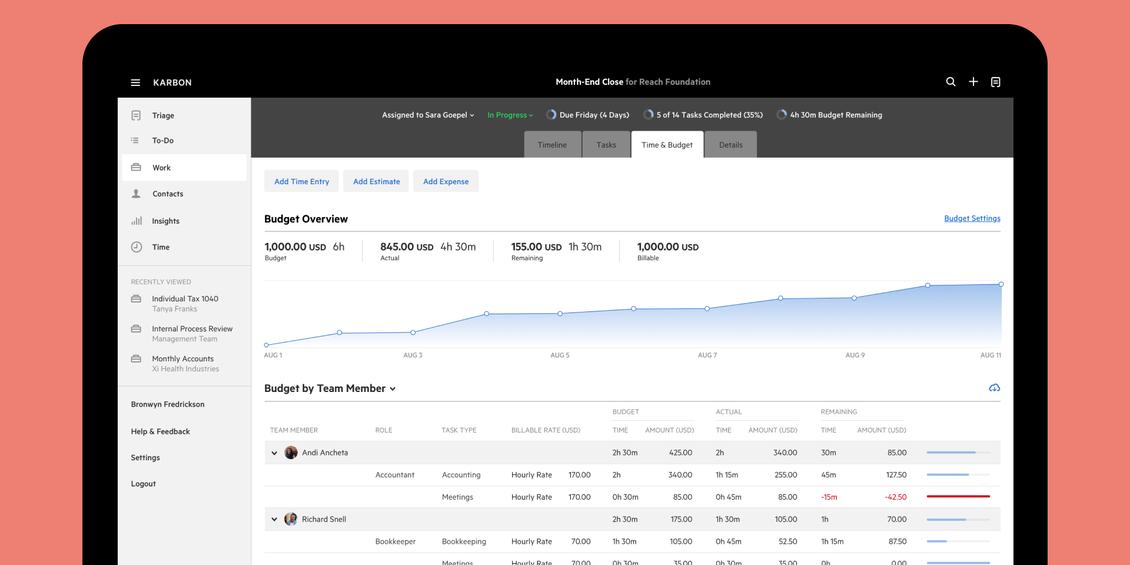Click Andi Ancheta's avatar
This screenshot has height=565, width=1130.
pos(291,453)
